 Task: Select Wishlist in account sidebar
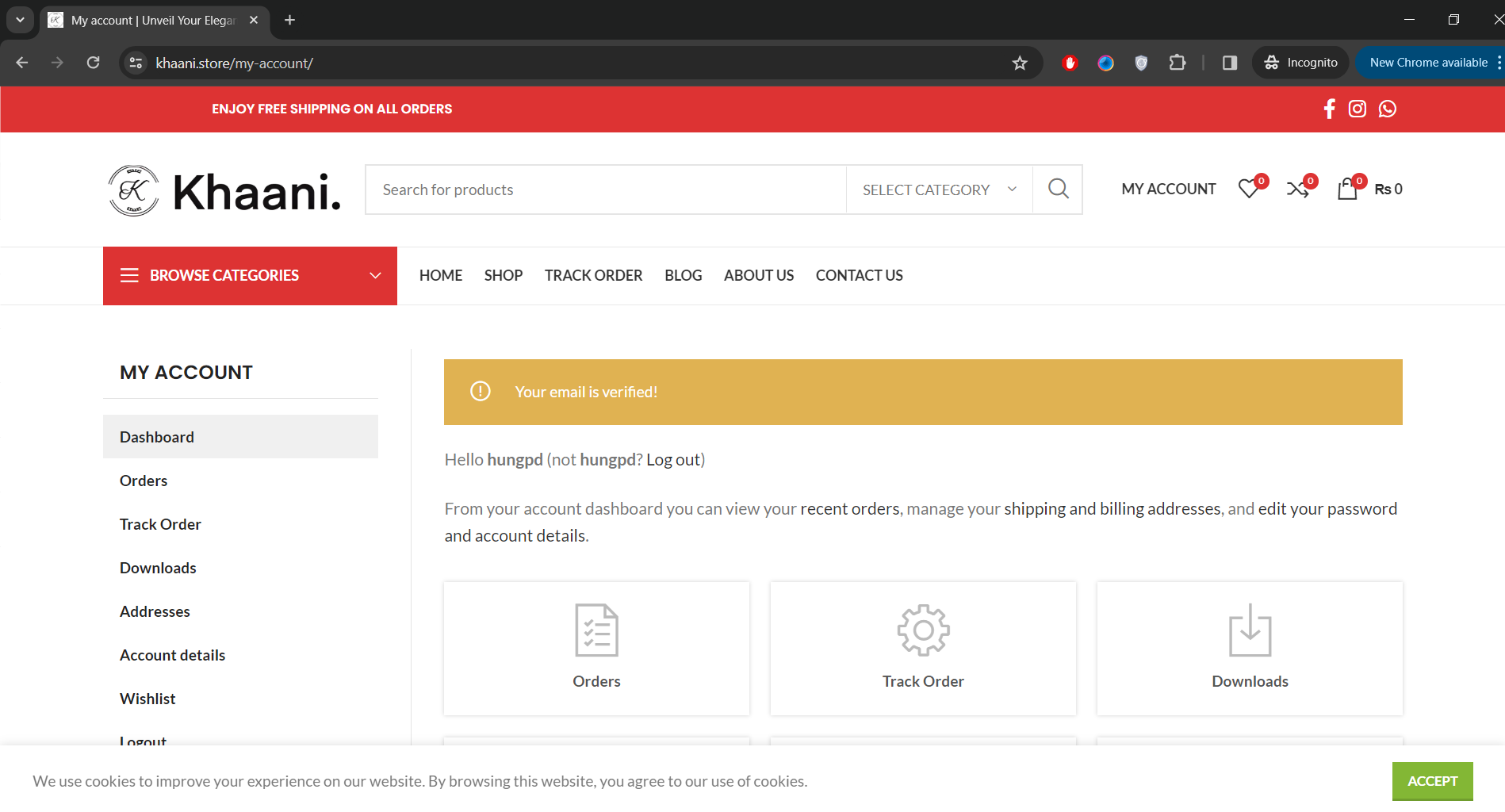[240, 699]
